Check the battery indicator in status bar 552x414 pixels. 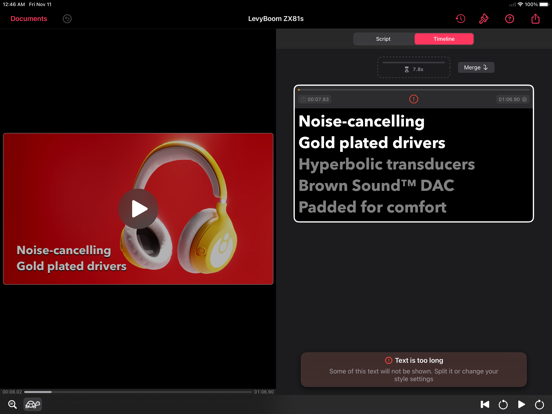[x=544, y=4]
